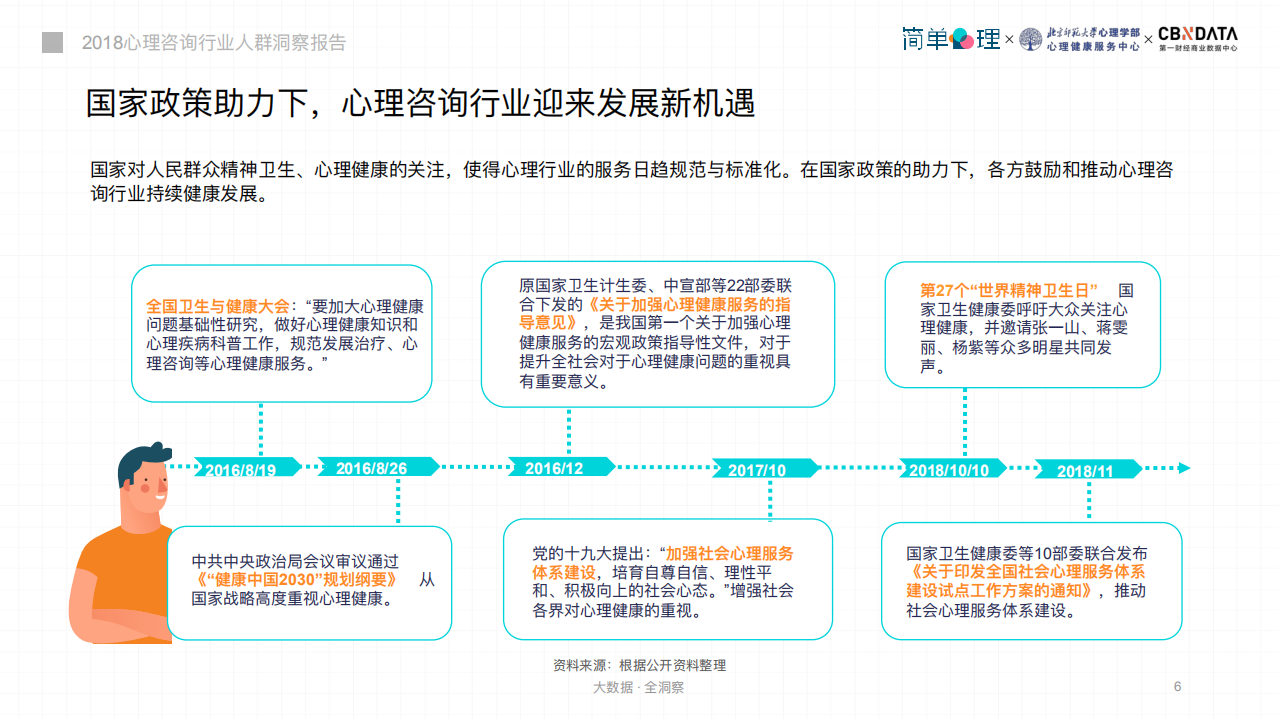The image size is (1279, 719).
Task: Click the 大数据·全洞察 footer label
Action: [639, 688]
